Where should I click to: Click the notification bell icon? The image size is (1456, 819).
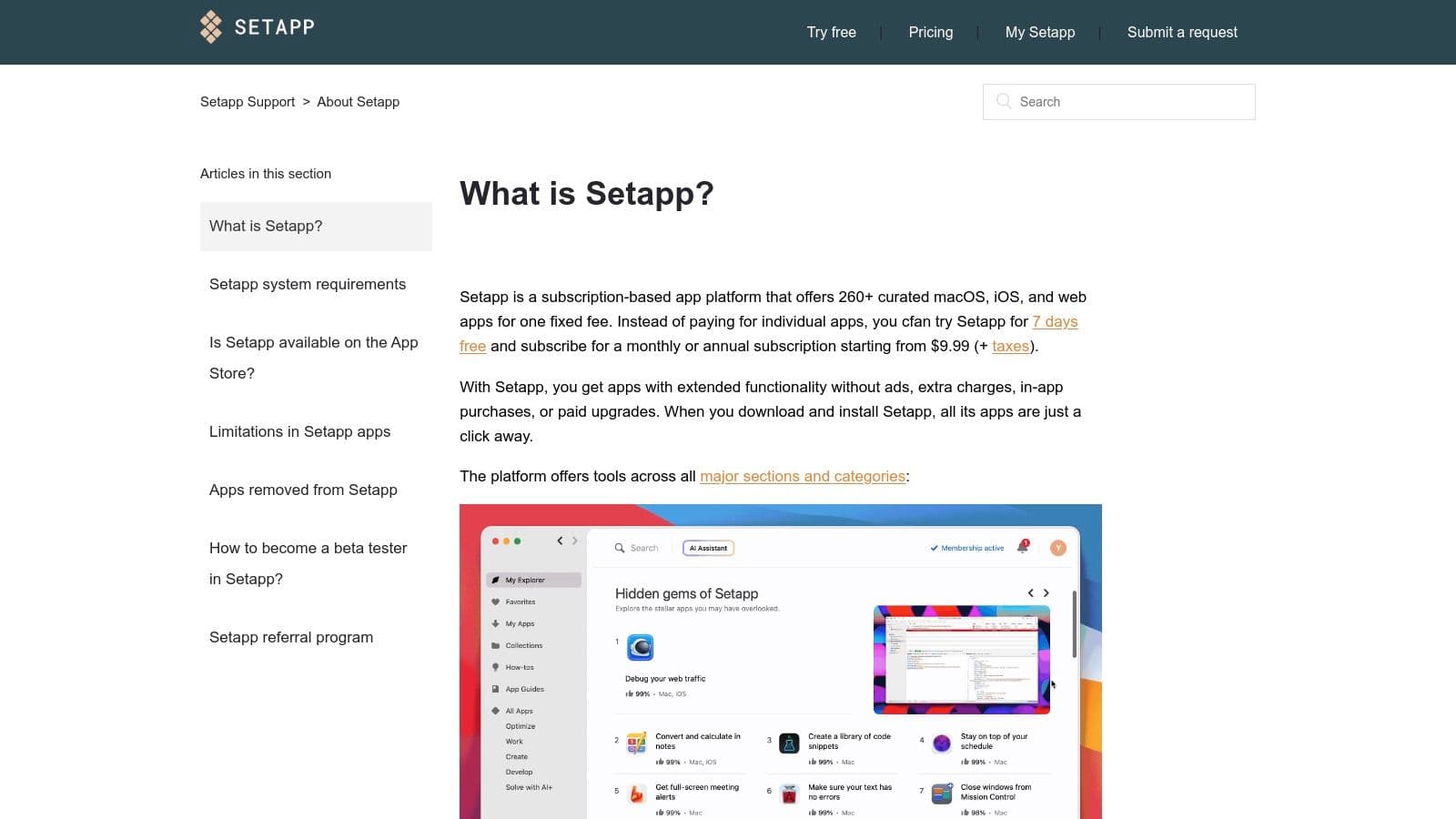1023,548
